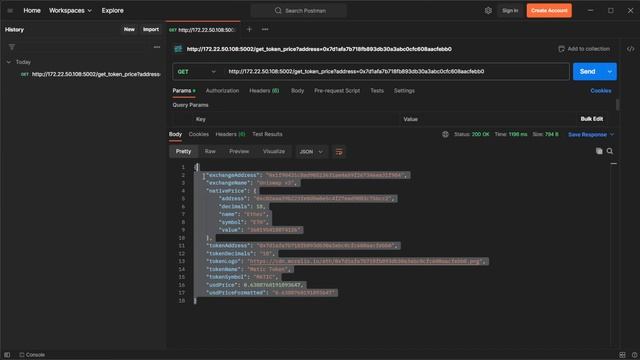The image size is (640, 360).
Task: Open the Console in status bar
Action: (32, 355)
